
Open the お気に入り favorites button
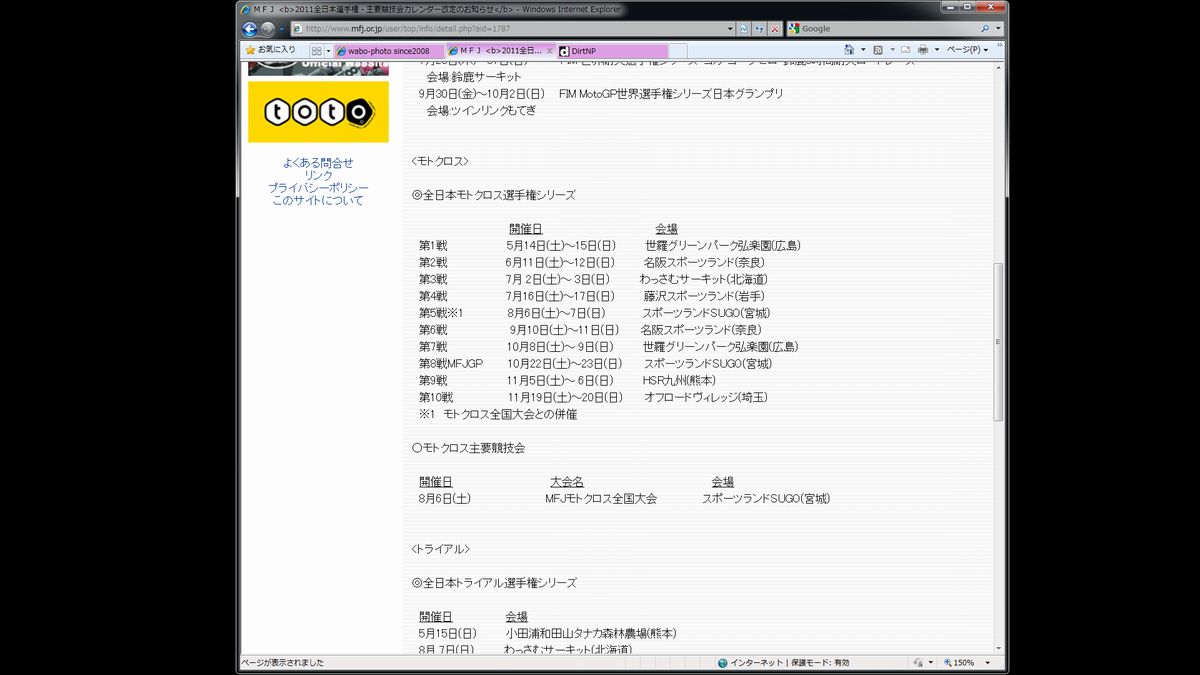coord(271,49)
